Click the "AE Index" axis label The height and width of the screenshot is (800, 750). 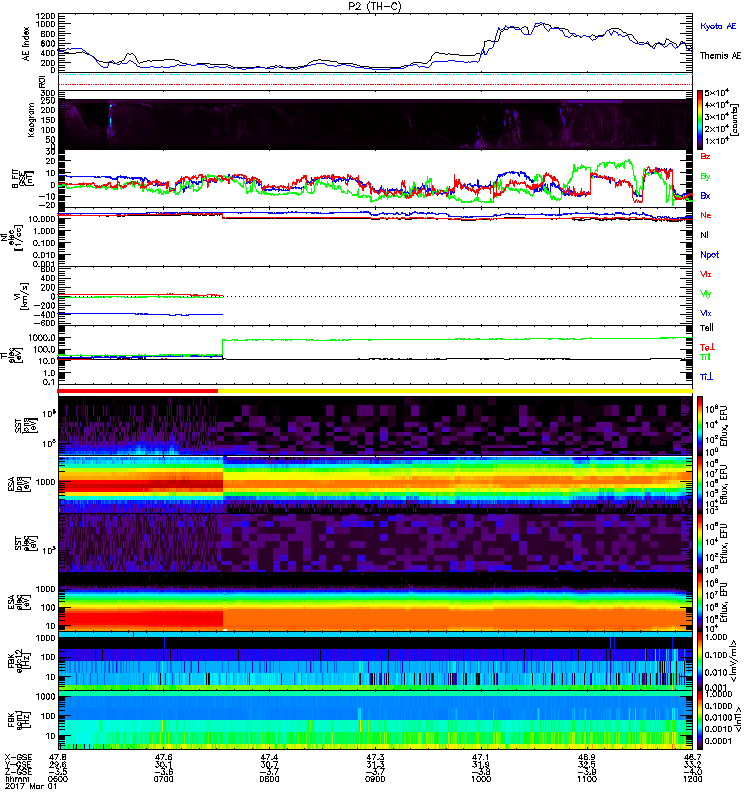point(26,43)
